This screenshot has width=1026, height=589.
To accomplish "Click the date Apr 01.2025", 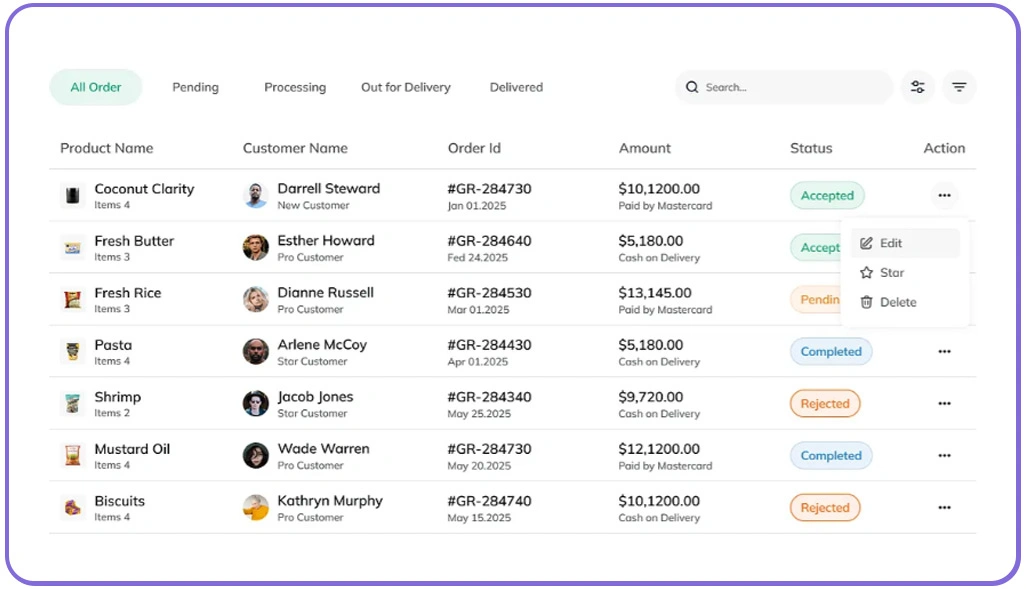I will [x=478, y=362].
